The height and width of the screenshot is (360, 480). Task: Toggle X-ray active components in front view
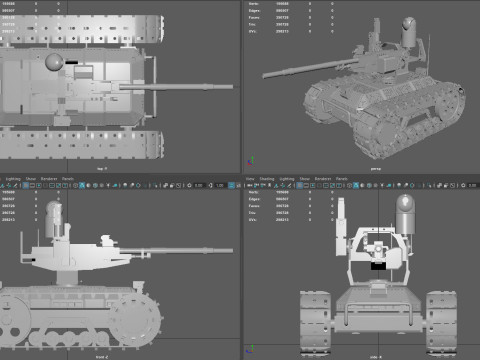pos(172,185)
